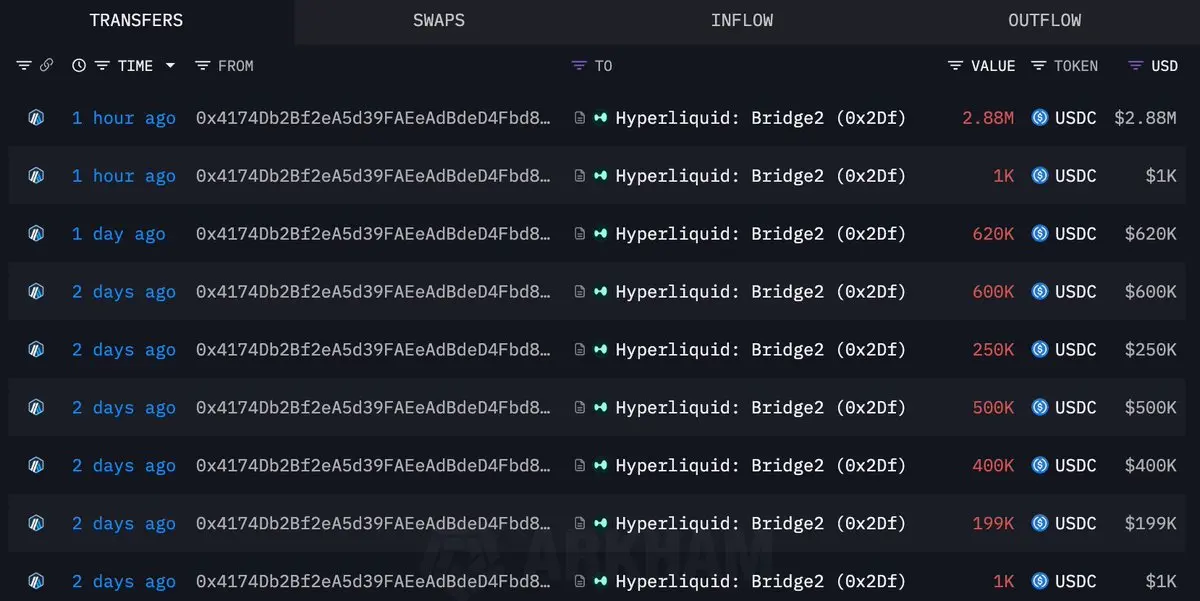Open Hyperliquid: Bridge2 in the 400K row
Screen dimensions: 1200x601
pyautogui.click(x=760, y=466)
